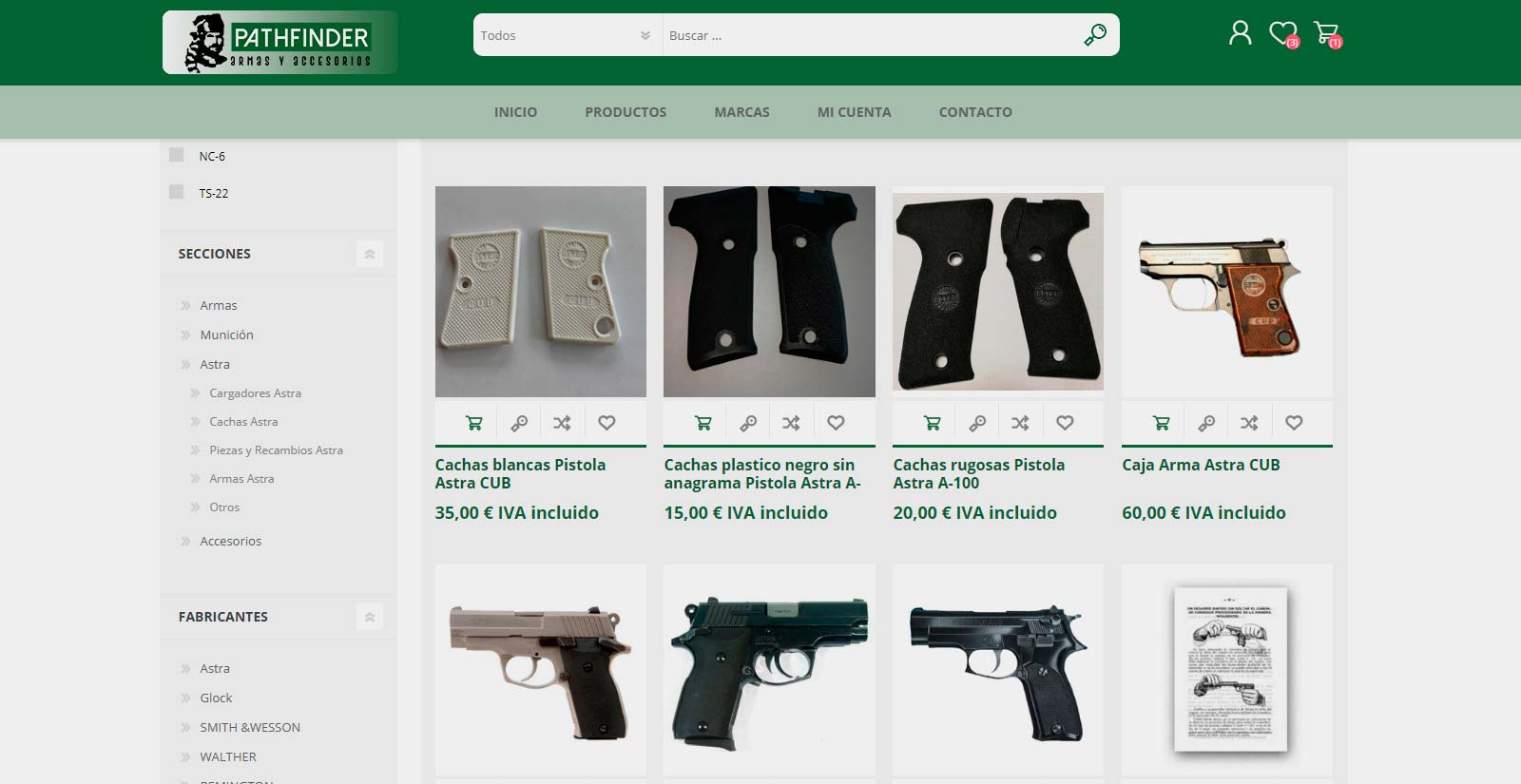
Task: Select the Glock manufacturer link
Action: [x=216, y=698]
